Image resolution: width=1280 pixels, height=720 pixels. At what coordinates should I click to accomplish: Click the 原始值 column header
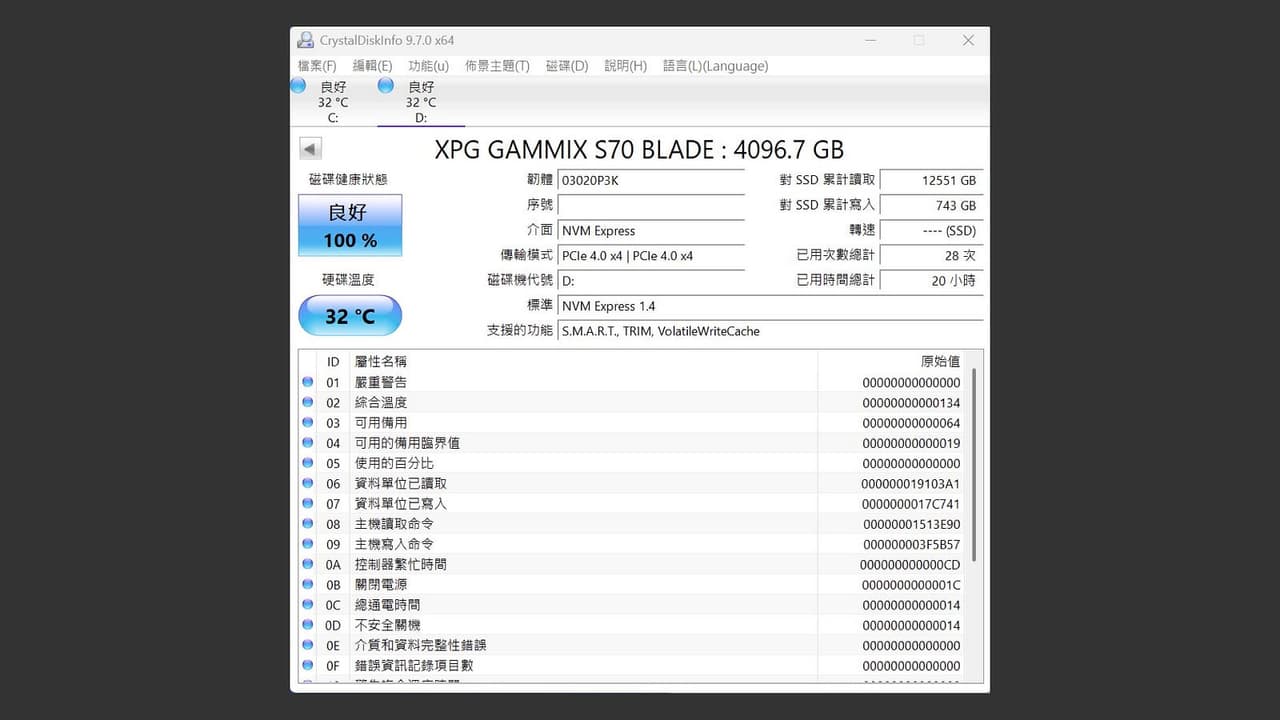(x=892, y=361)
